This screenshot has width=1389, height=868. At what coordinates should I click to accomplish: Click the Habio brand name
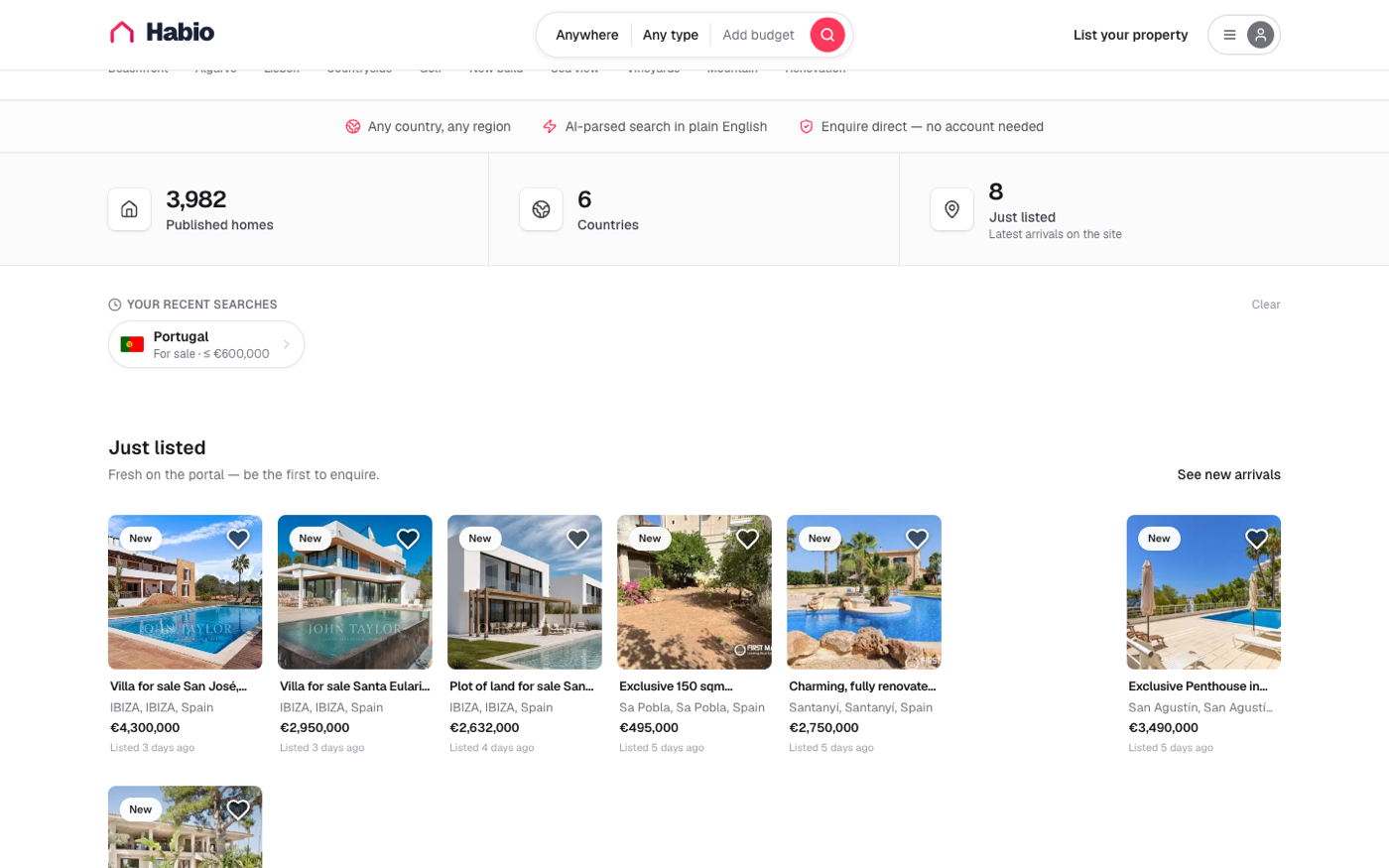coord(181,33)
